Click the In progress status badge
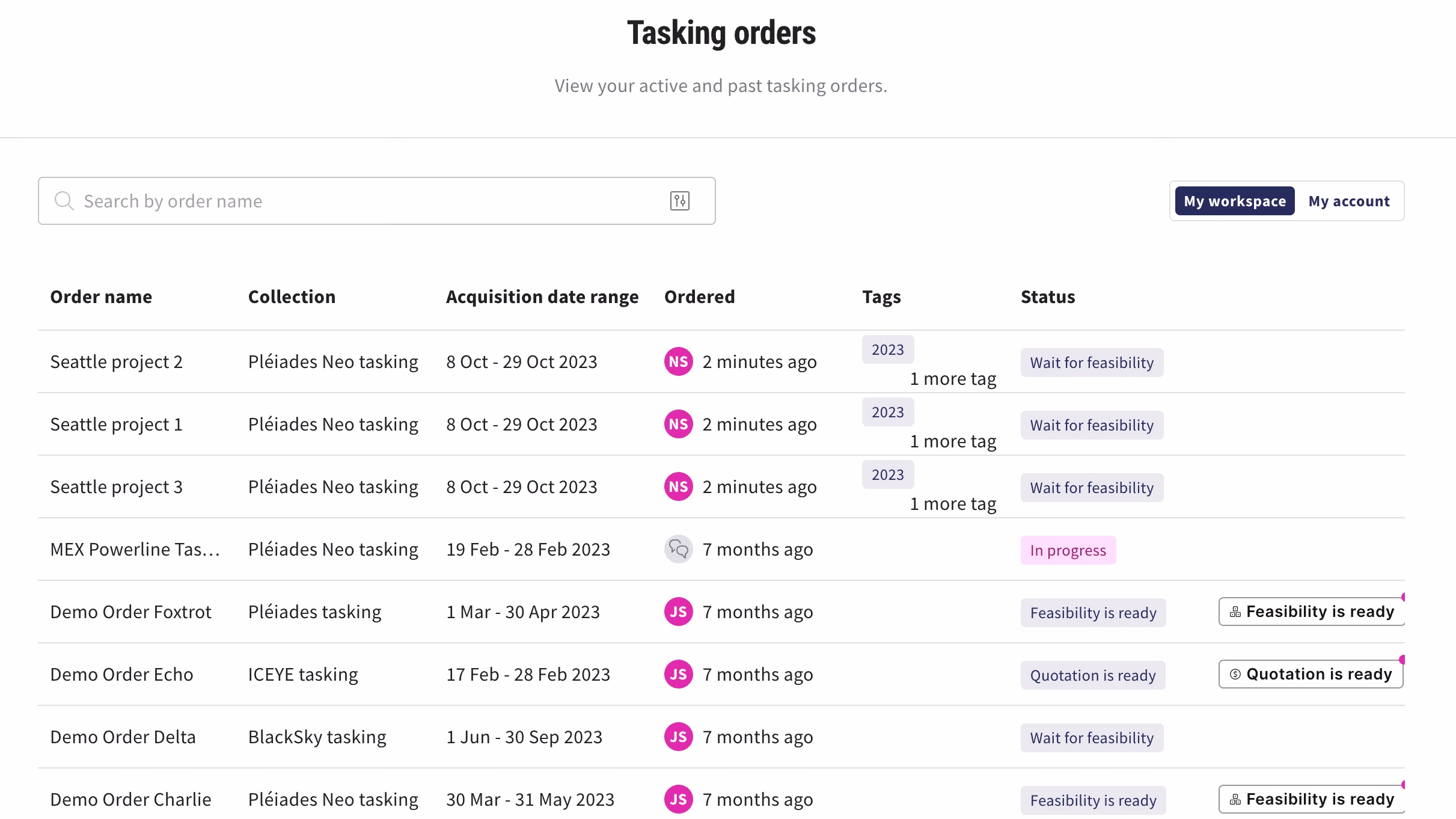 point(1068,550)
